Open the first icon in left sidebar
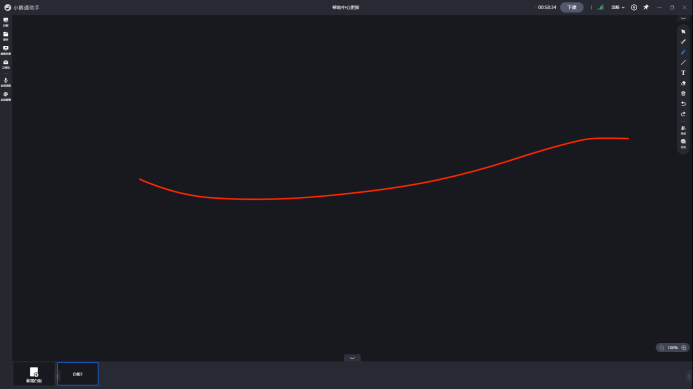Viewport: 693px width, 389px height. 6,22
